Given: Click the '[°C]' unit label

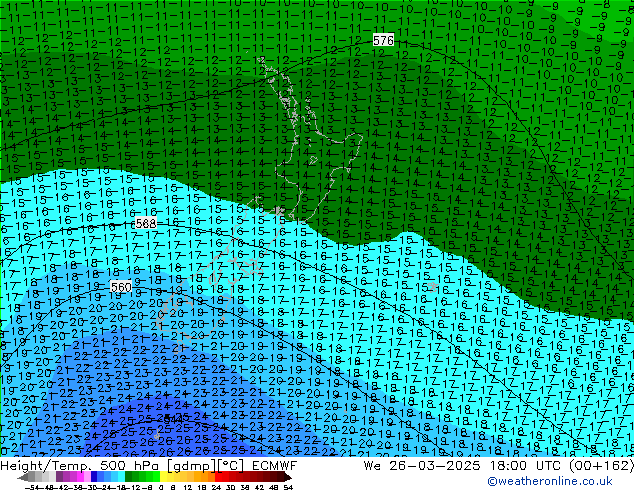Looking at the screenshot, I should [231, 466].
